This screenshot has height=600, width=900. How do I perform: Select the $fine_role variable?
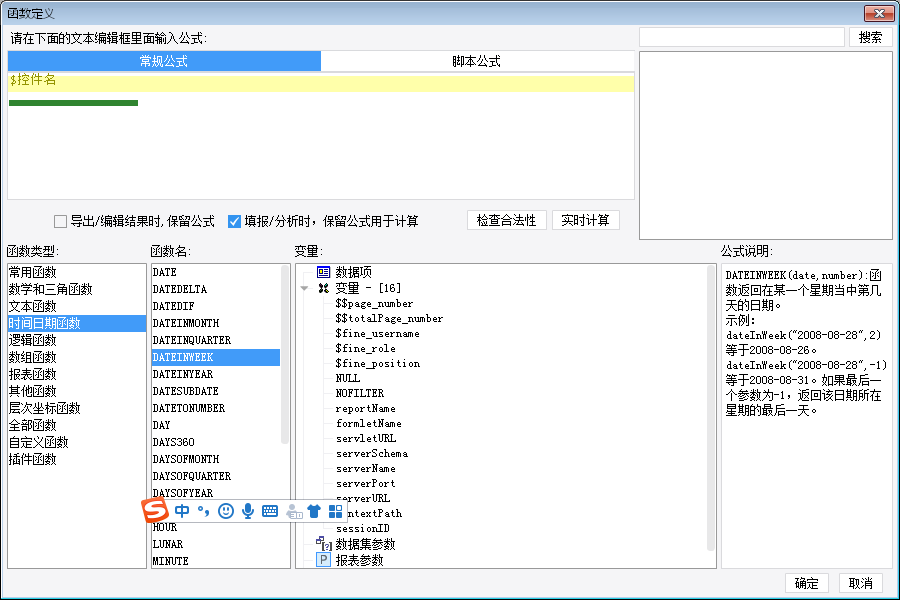tap(366, 349)
